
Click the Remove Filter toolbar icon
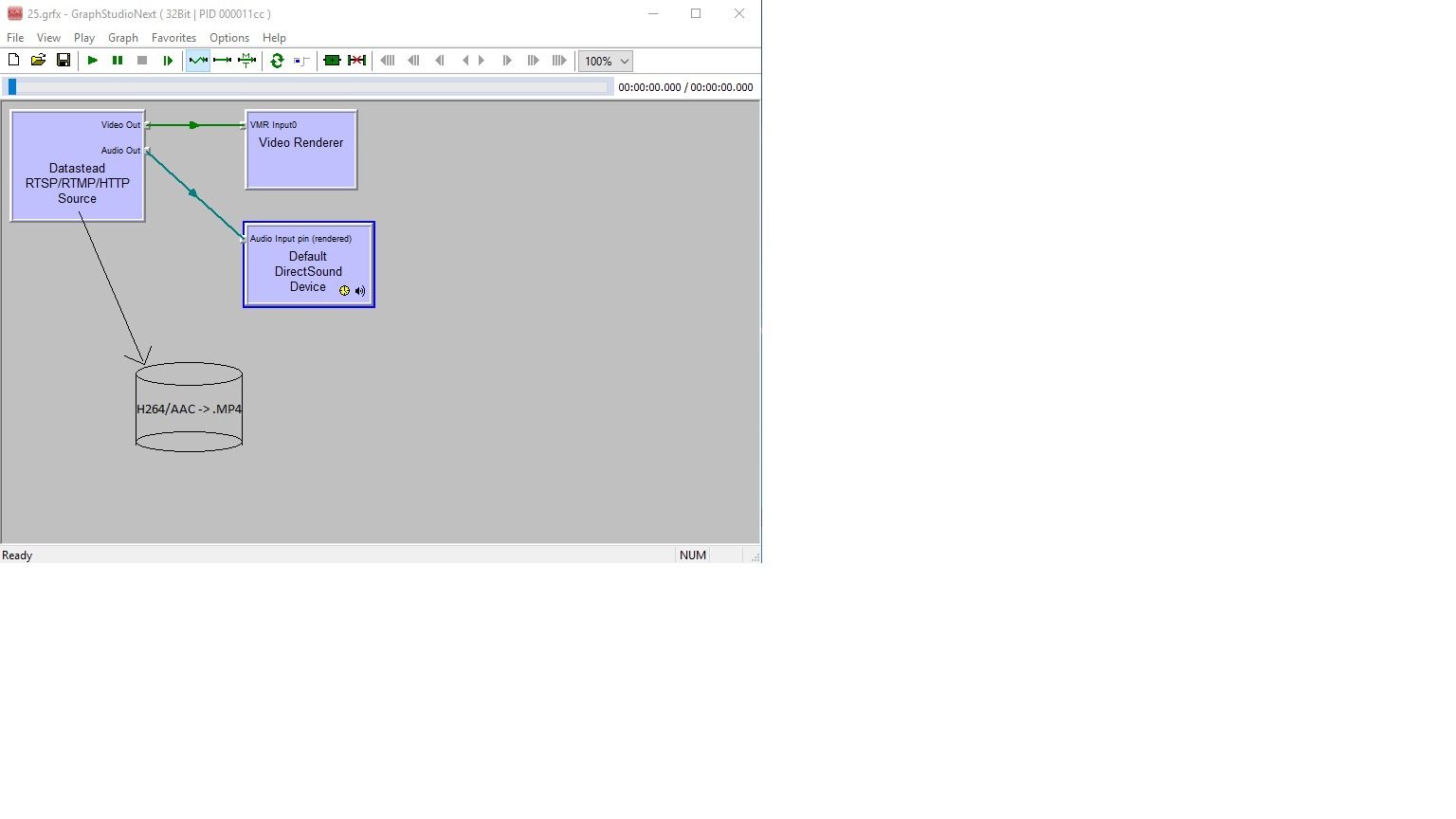pyautogui.click(x=356, y=60)
